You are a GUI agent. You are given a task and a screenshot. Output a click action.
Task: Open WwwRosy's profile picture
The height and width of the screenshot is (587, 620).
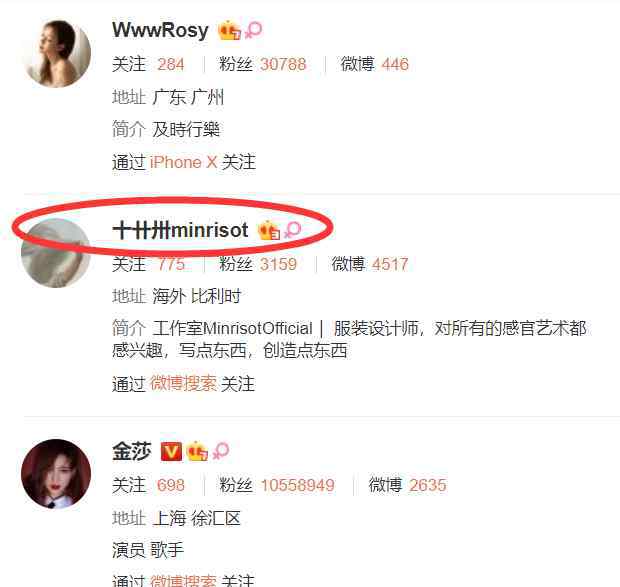(57, 53)
